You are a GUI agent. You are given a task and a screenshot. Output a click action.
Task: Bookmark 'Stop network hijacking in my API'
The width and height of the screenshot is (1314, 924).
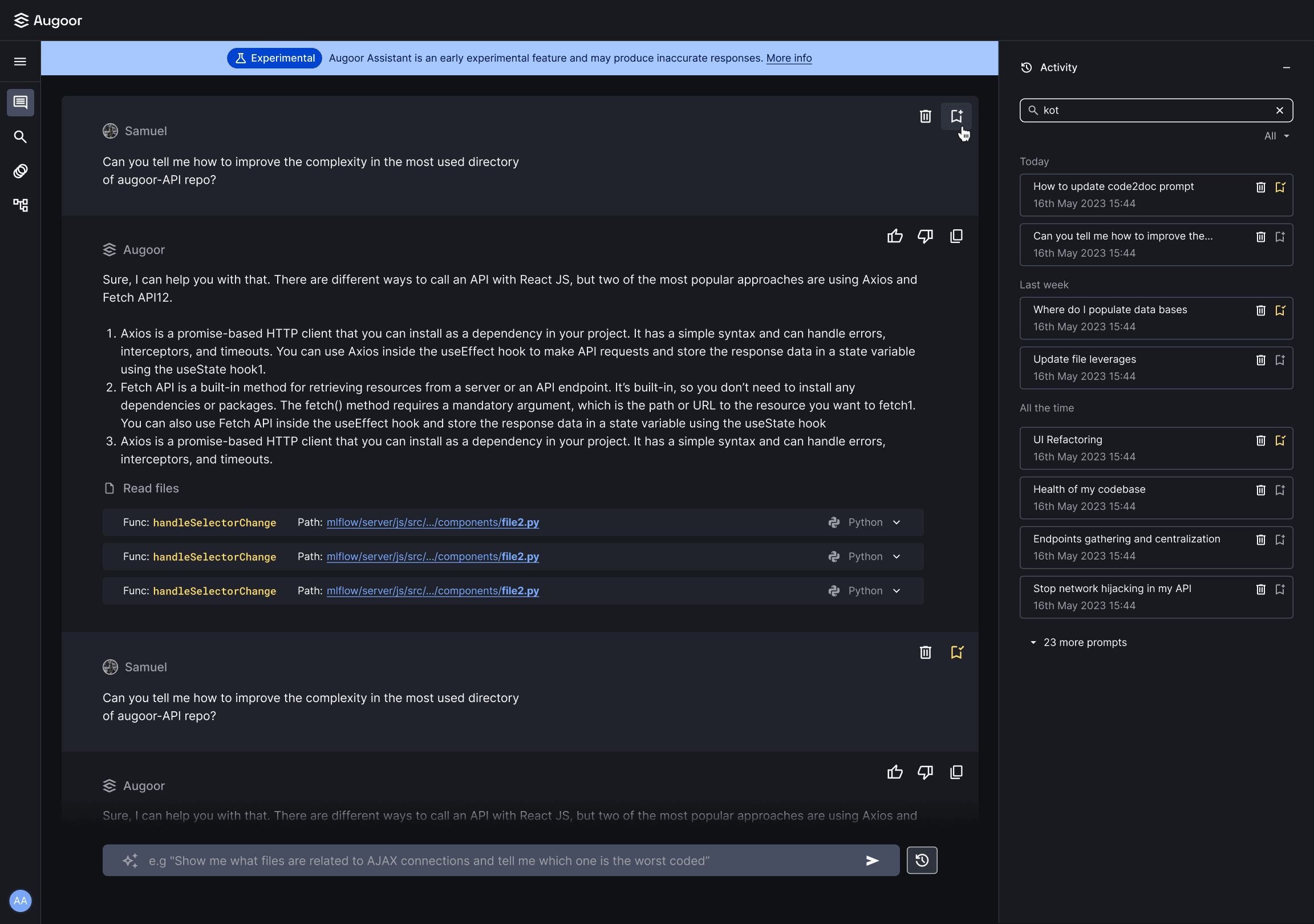1280,589
